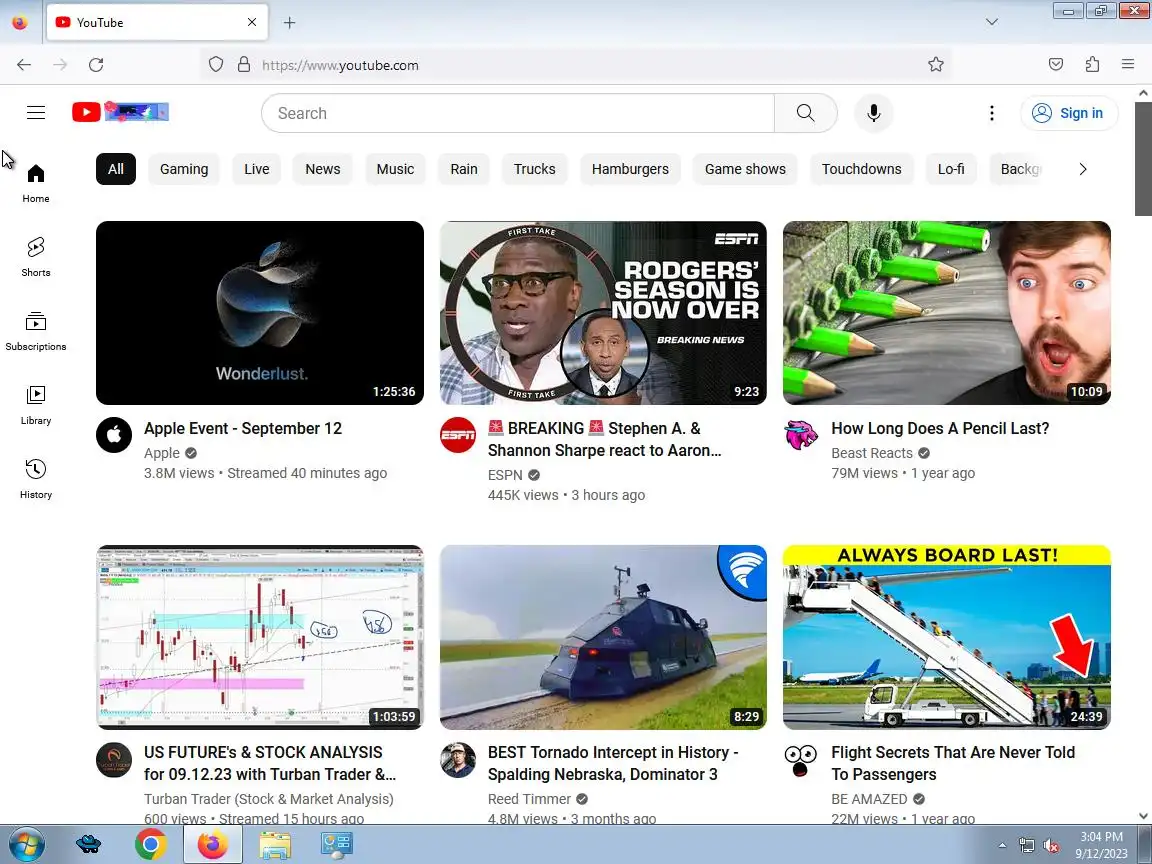Open YouTube settings three-dot menu
1152x864 pixels.
coord(992,113)
